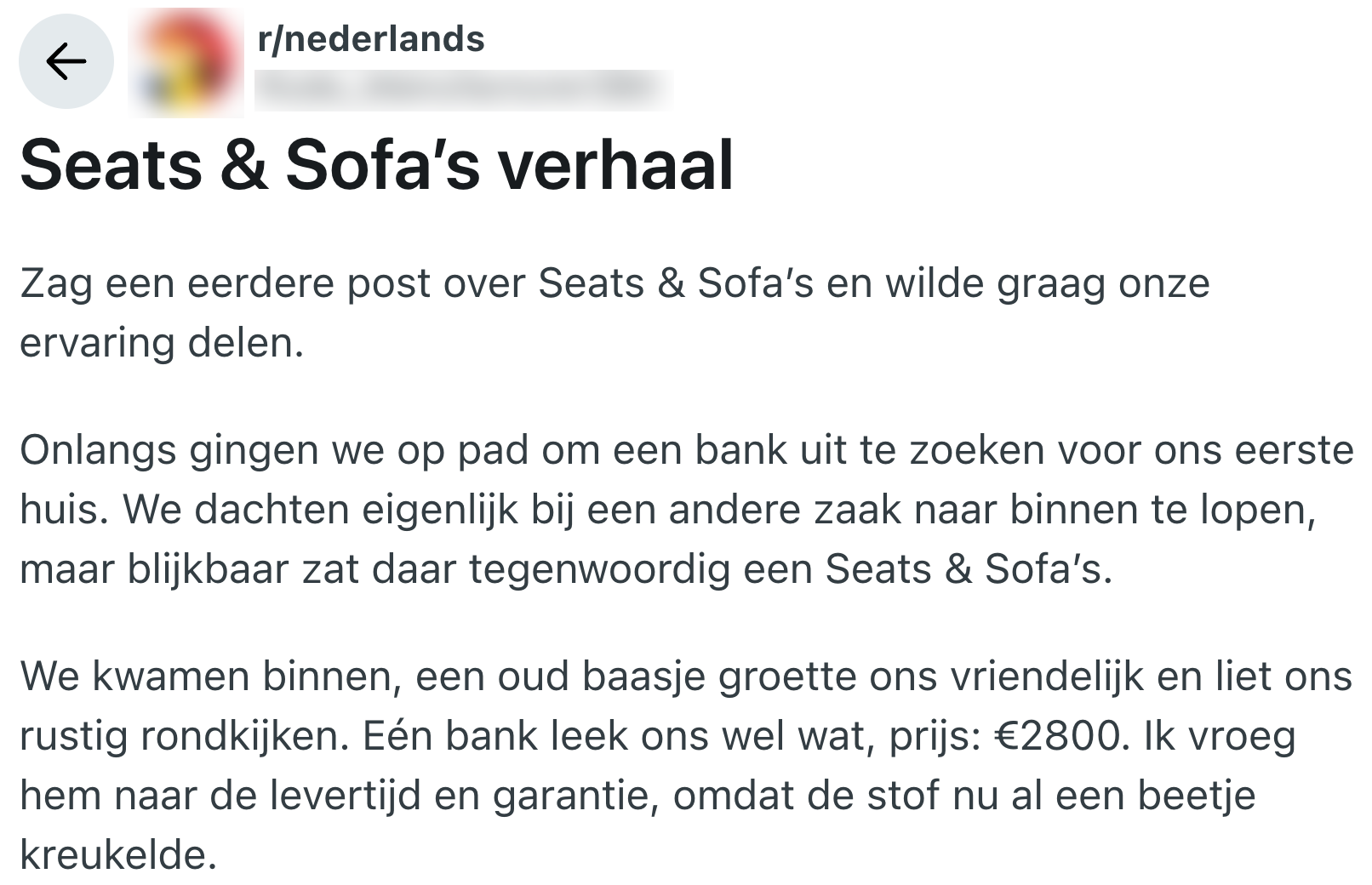Click the post title "Seats & Sofa's verhaal"
This screenshot has width=1372, height=885.
tap(376, 165)
